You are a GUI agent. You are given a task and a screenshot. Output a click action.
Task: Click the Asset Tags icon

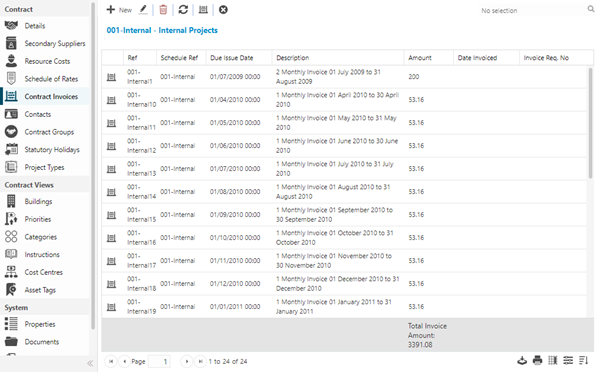coord(11,290)
